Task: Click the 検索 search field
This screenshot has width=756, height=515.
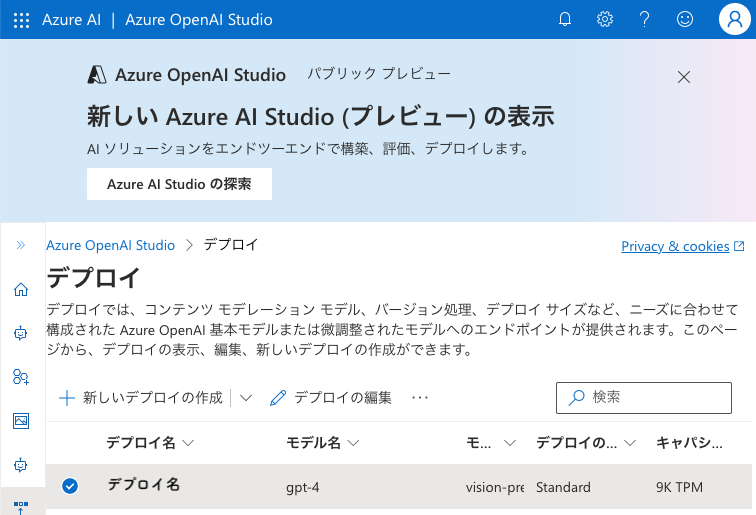Action: [644, 398]
